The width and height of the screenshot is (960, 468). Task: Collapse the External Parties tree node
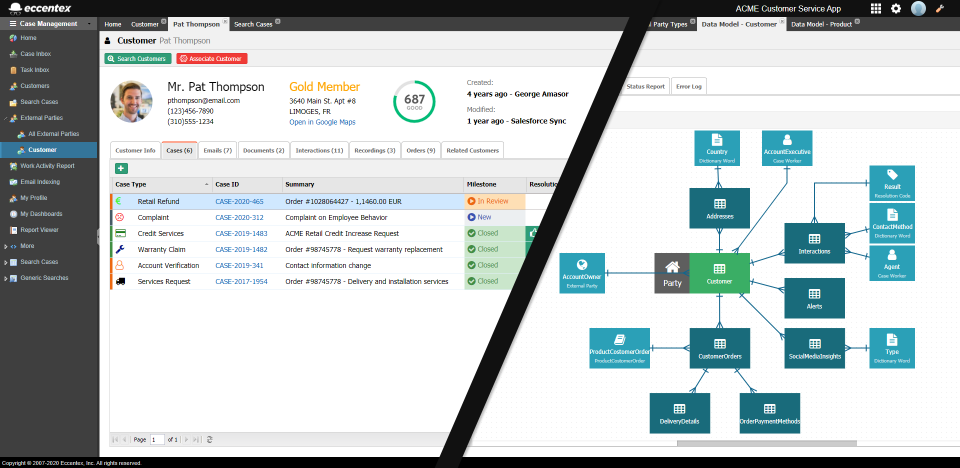(6, 118)
